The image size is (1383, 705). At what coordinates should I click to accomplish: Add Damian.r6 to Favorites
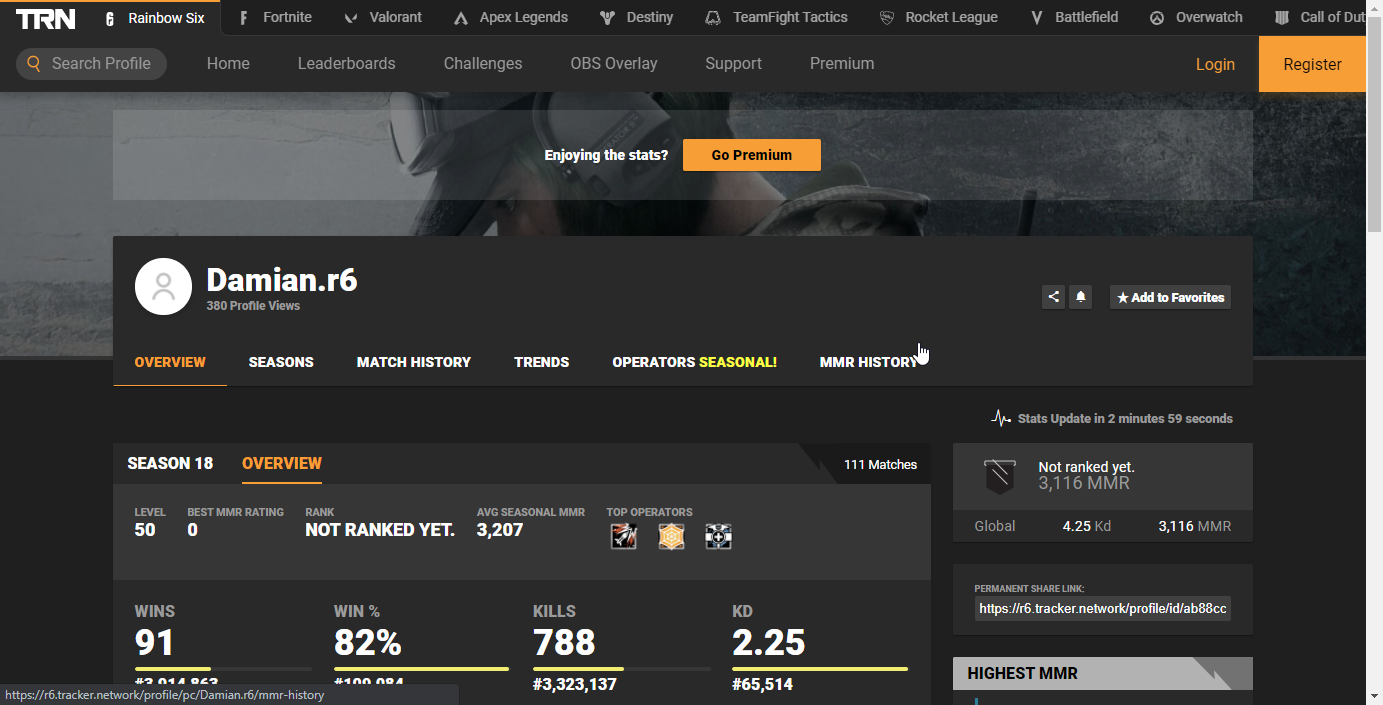1170,297
